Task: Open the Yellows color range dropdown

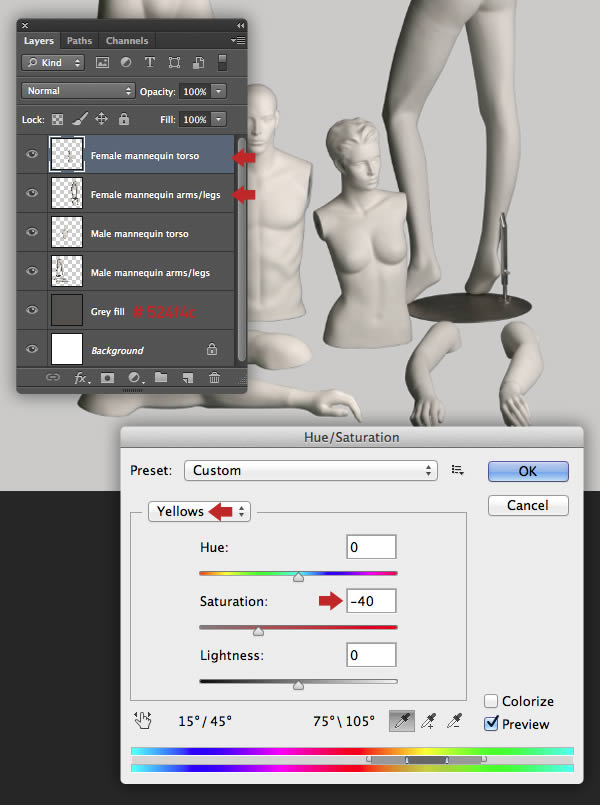Action: coord(199,511)
